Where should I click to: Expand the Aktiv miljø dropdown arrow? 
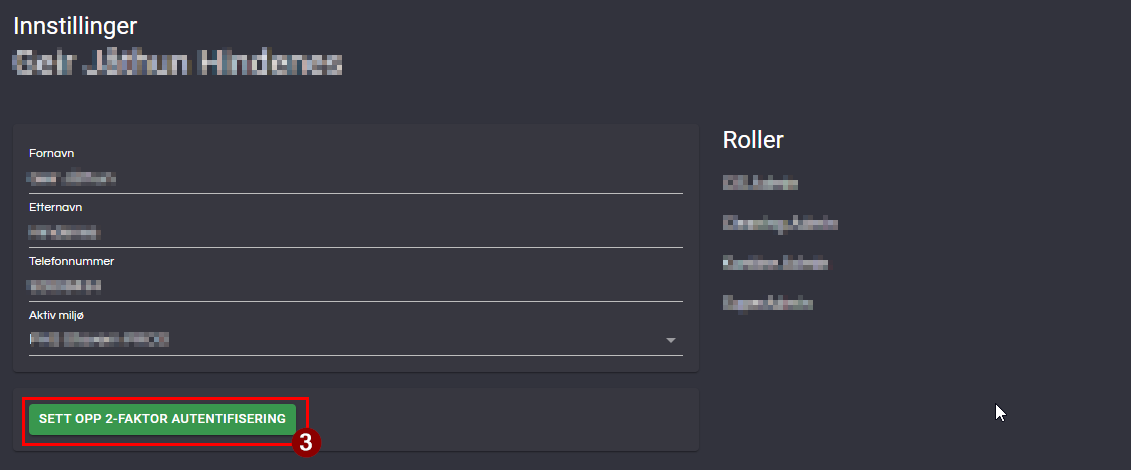[671, 341]
